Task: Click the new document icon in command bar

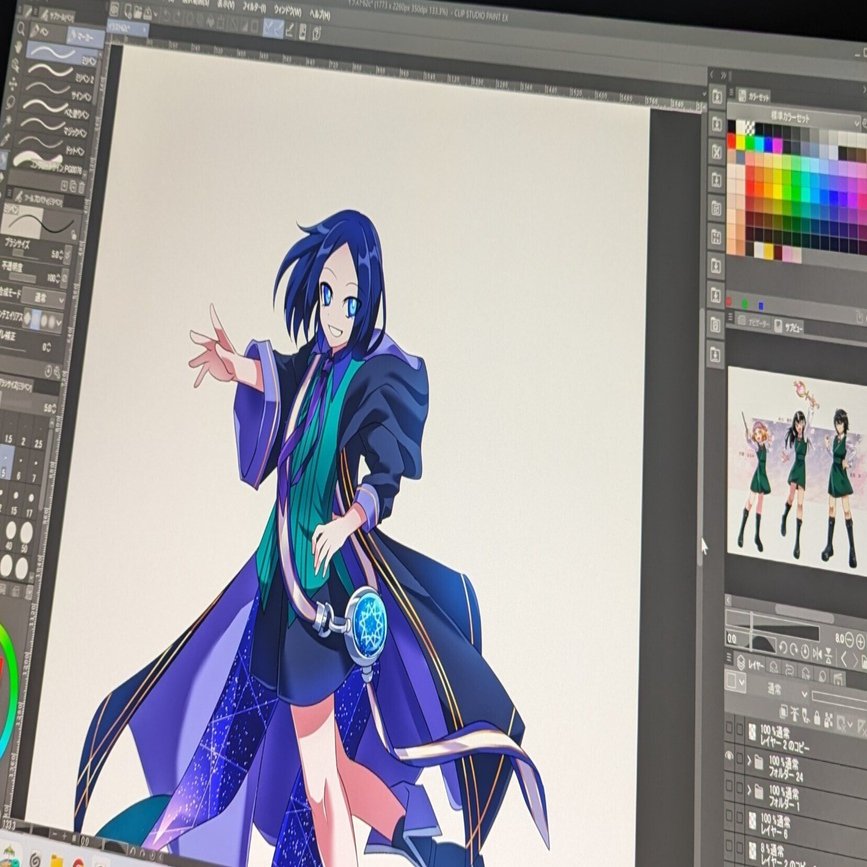Action: (x=128, y=13)
